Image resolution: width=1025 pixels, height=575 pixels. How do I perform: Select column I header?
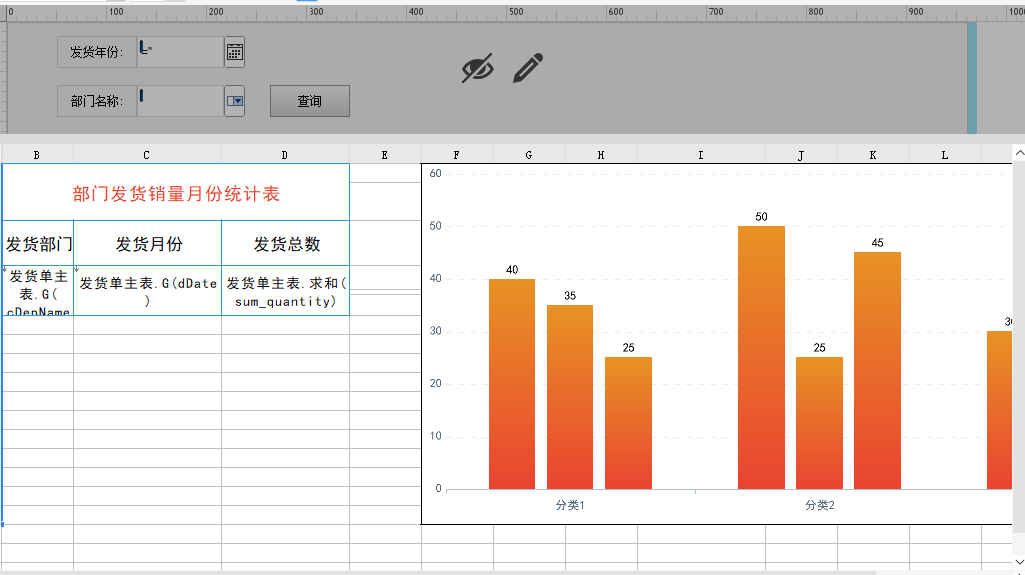tap(700, 155)
